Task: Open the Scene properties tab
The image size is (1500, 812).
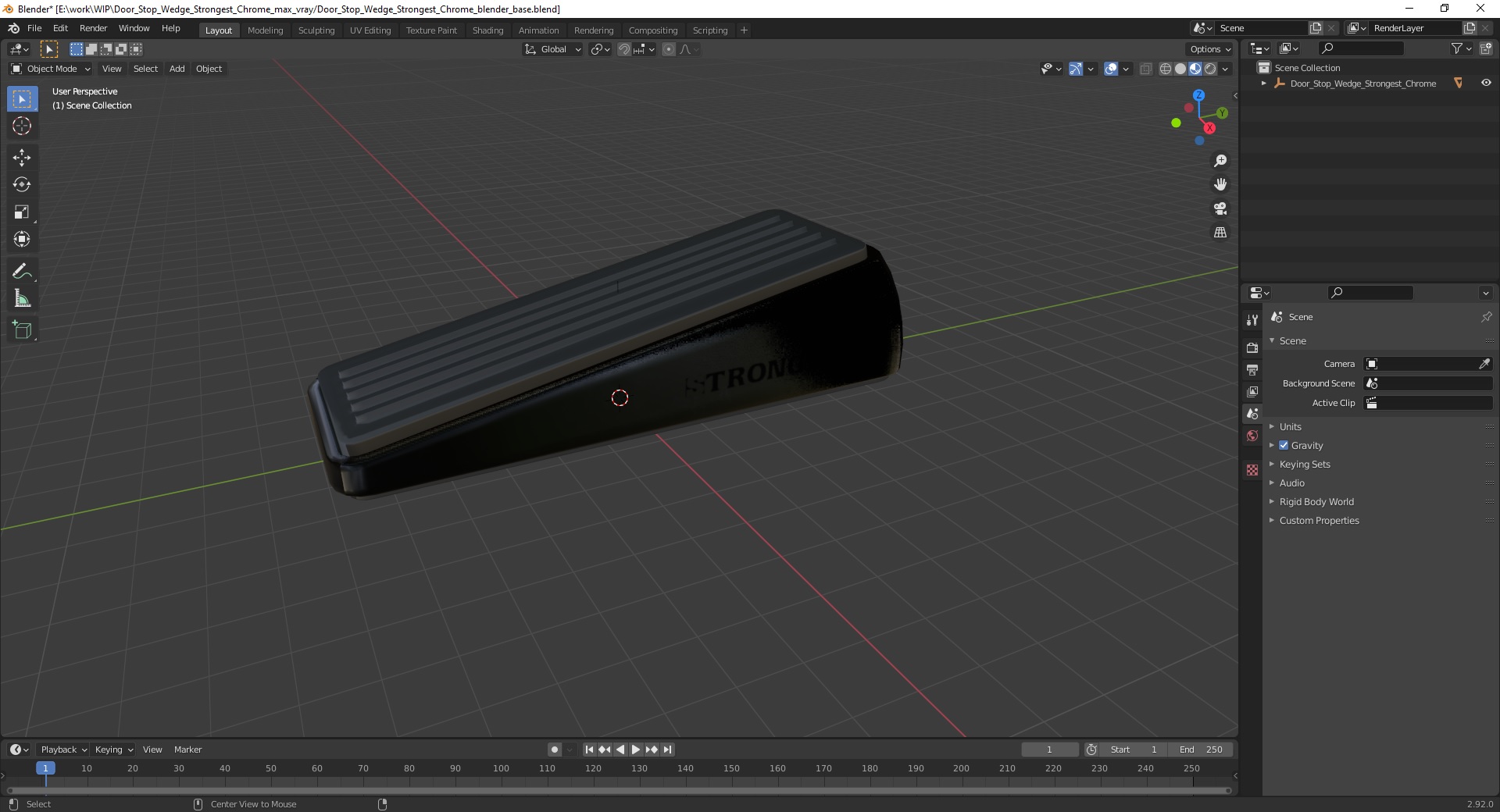Action: tap(1252, 414)
